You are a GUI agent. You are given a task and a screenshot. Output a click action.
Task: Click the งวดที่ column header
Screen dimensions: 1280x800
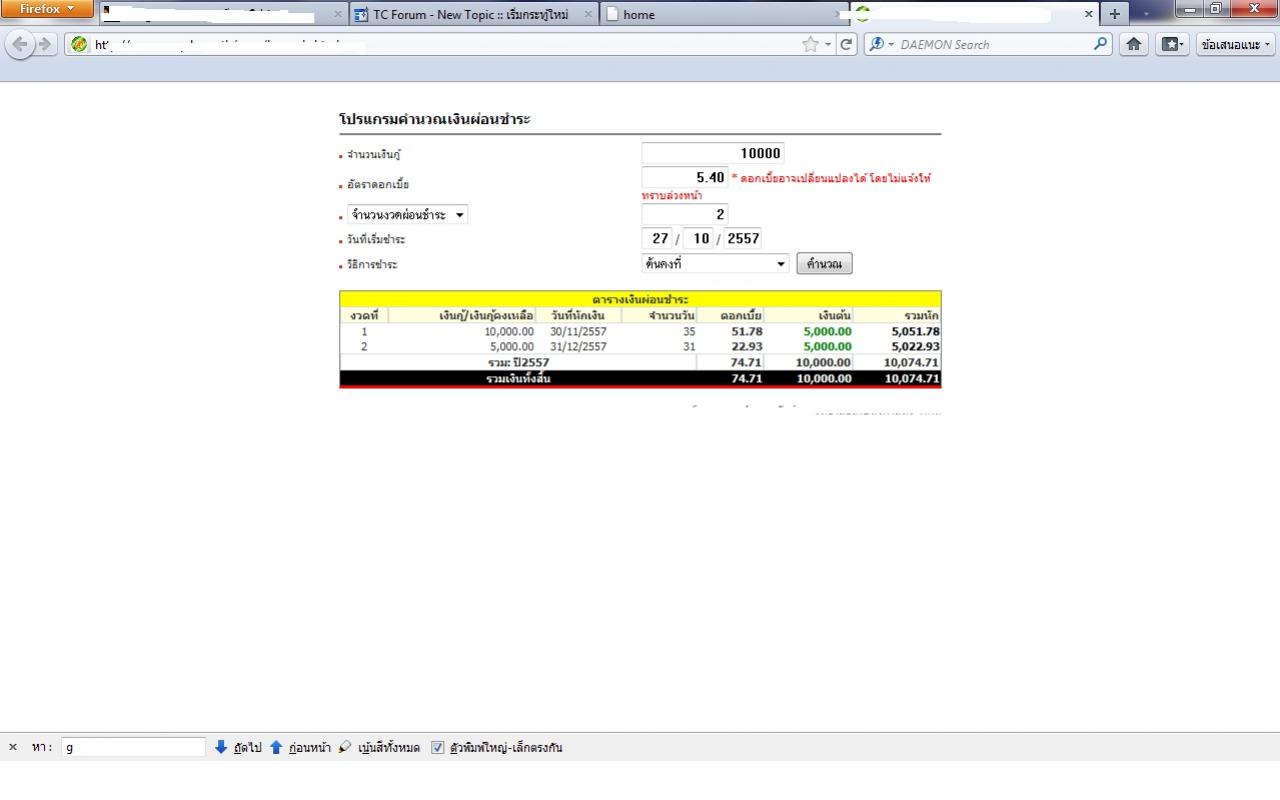[x=364, y=315]
